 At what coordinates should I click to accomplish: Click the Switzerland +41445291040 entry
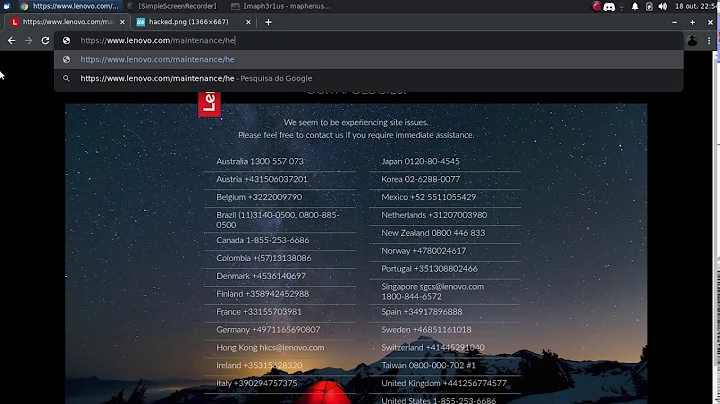tap(433, 348)
